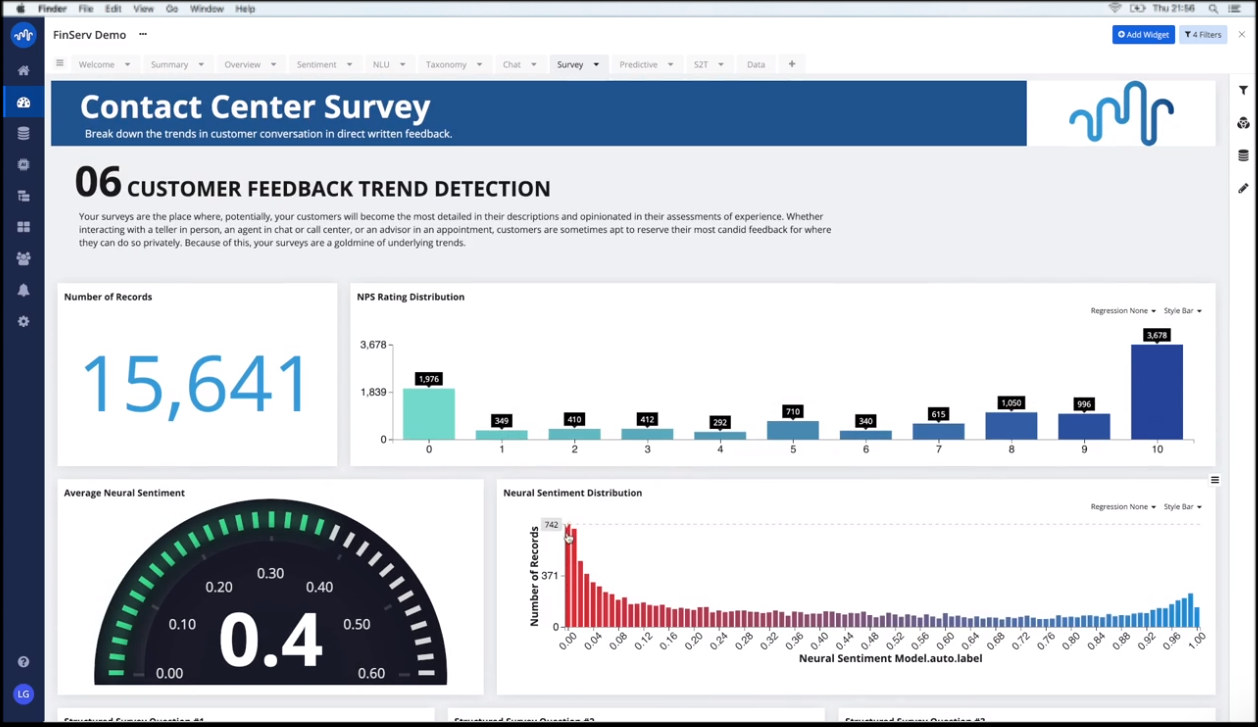Expand the Survey tab dropdown arrow

[x=597, y=64]
